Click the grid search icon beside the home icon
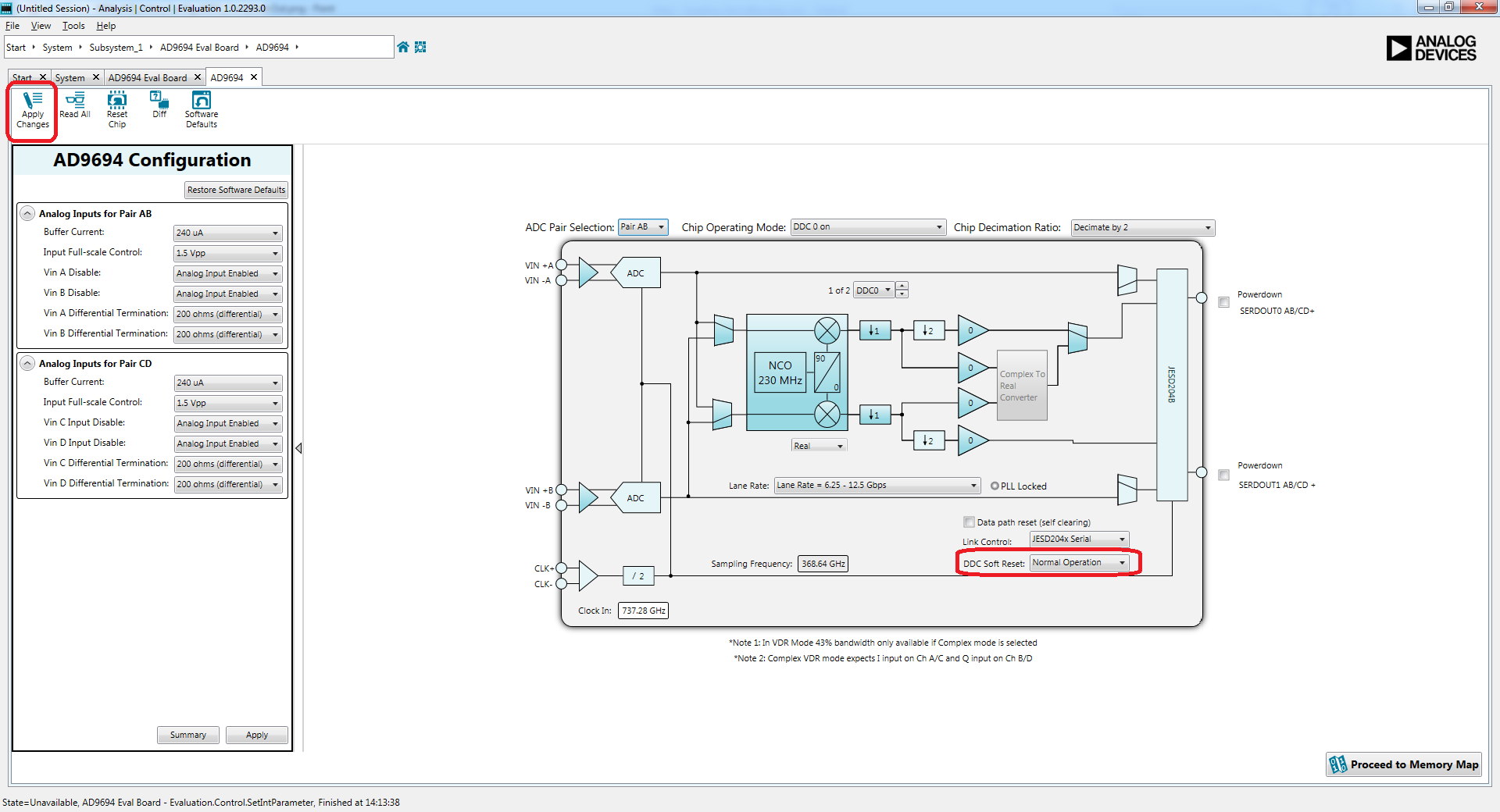1500x812 pixels. pos(420,47)
